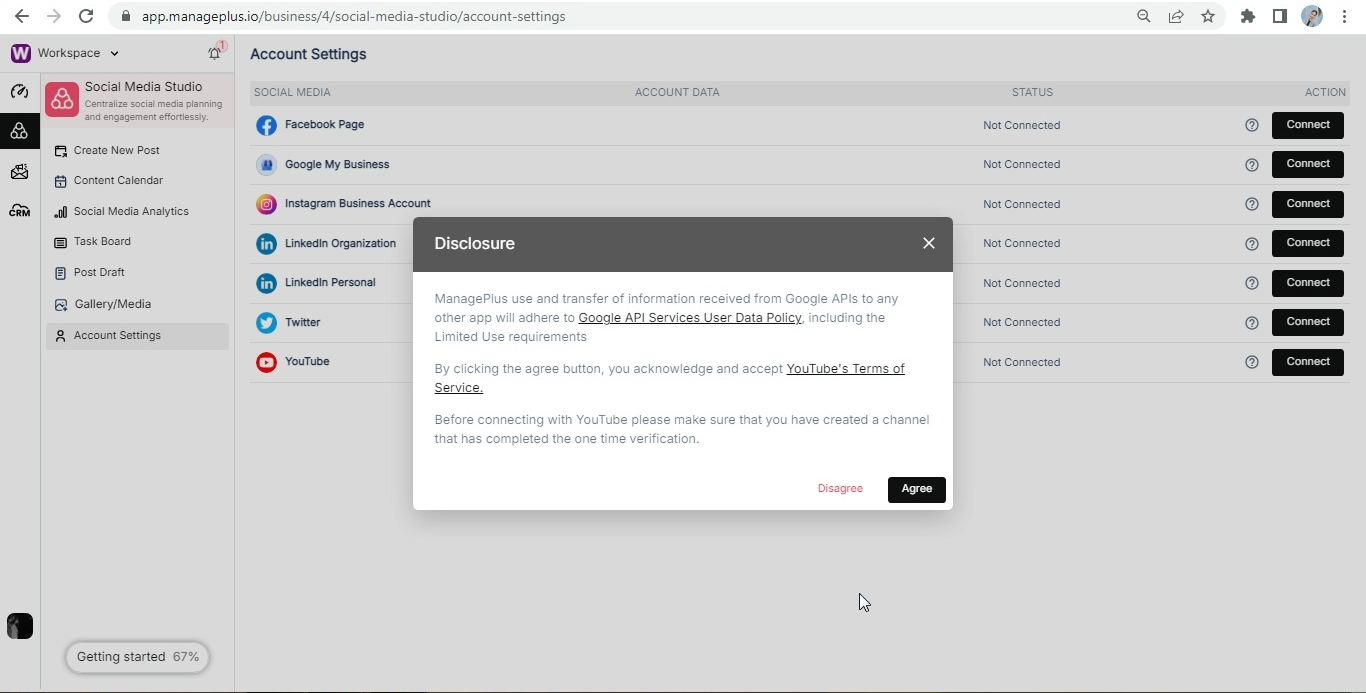Screen dimensions: 1366x693
Task: Click the Disclosure dialog title
Action: tap(474, 244)
